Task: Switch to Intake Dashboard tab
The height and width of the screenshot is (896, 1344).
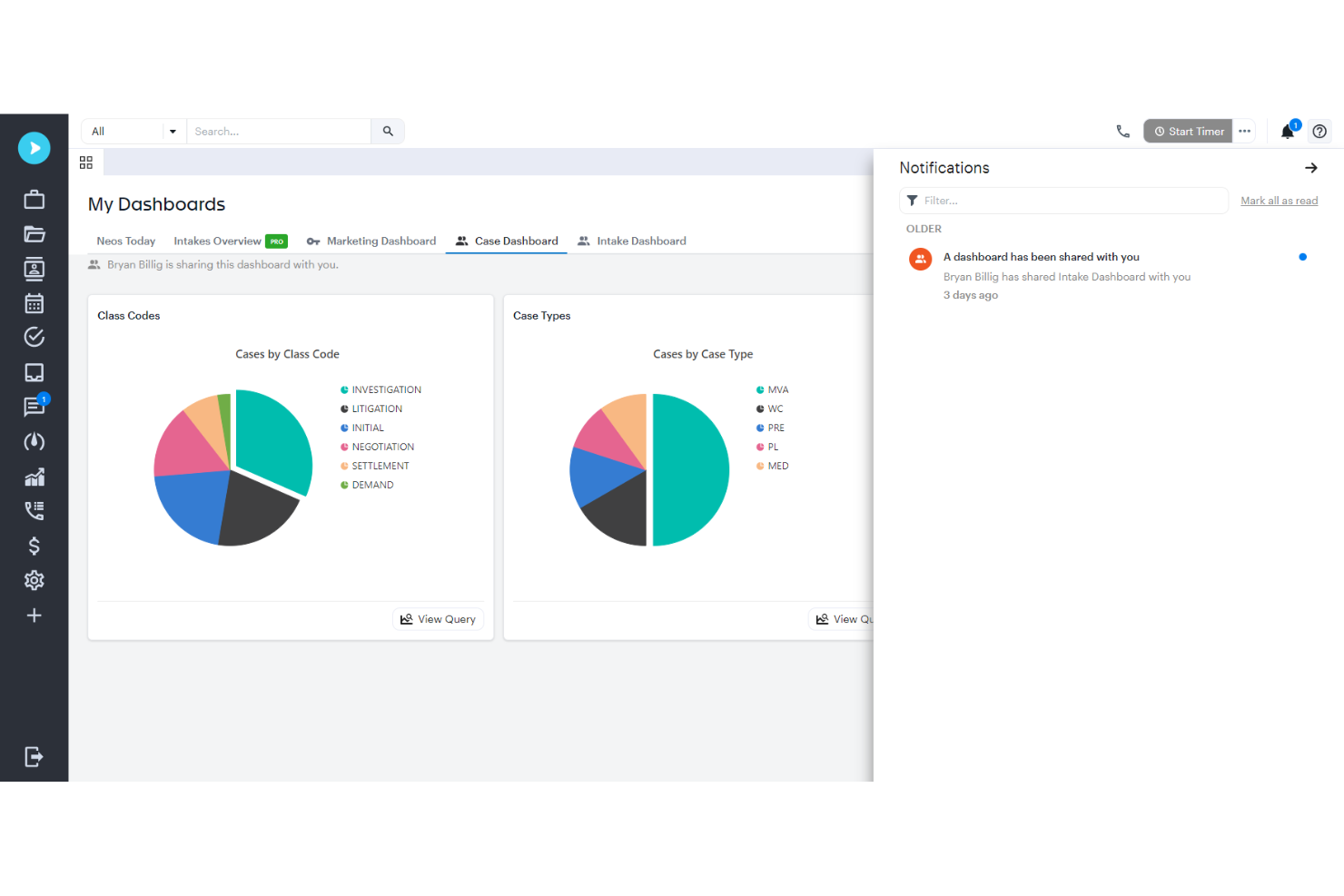Action: pyautogui.click(x=632, y=241)
